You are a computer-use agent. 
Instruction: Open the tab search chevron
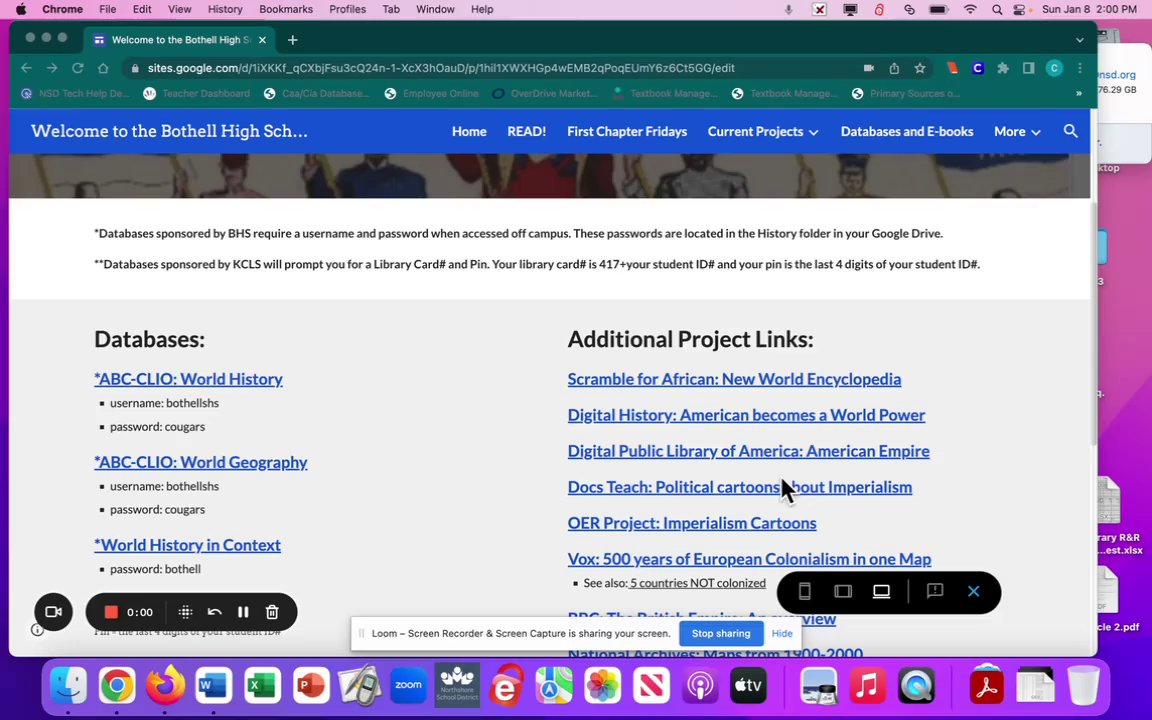1079,40
